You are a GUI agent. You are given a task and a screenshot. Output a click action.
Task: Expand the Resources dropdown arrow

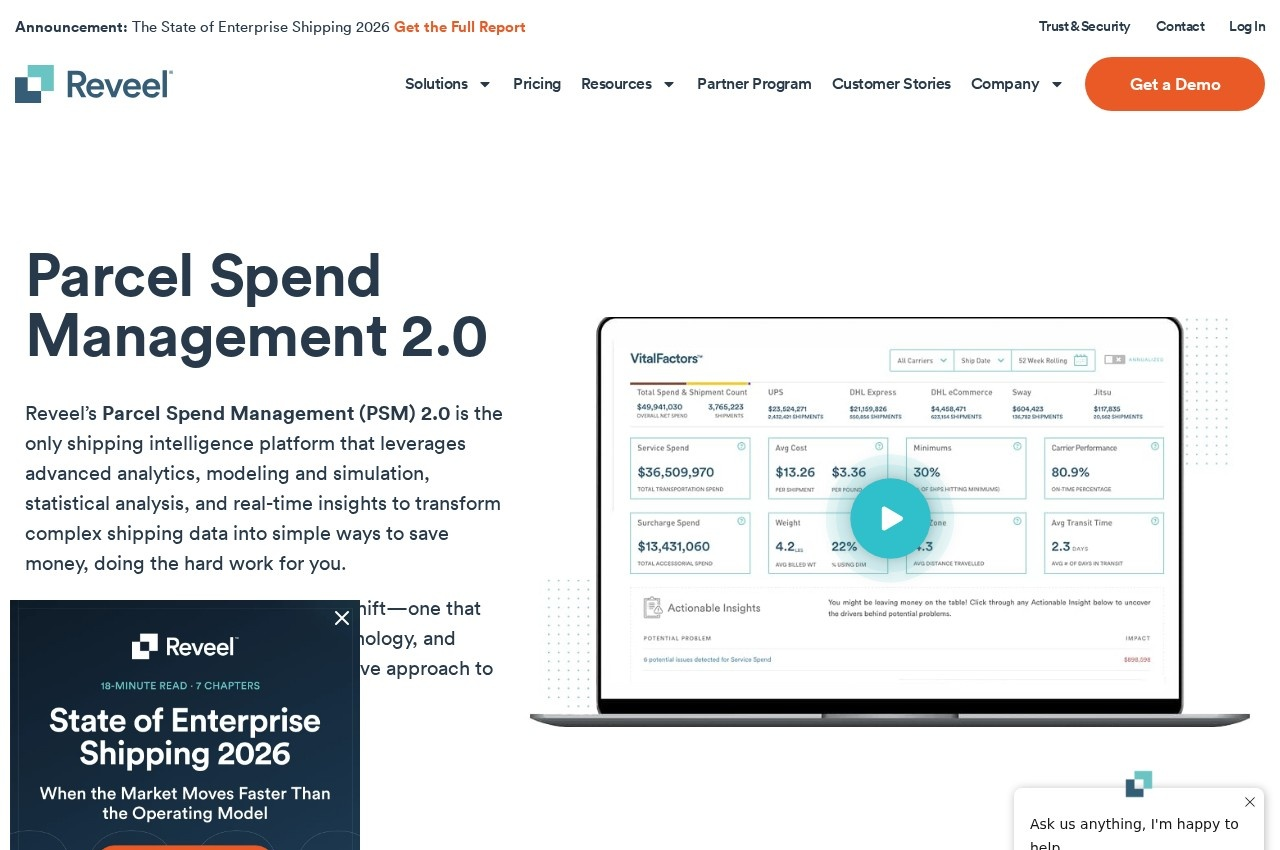click(669, 84)
